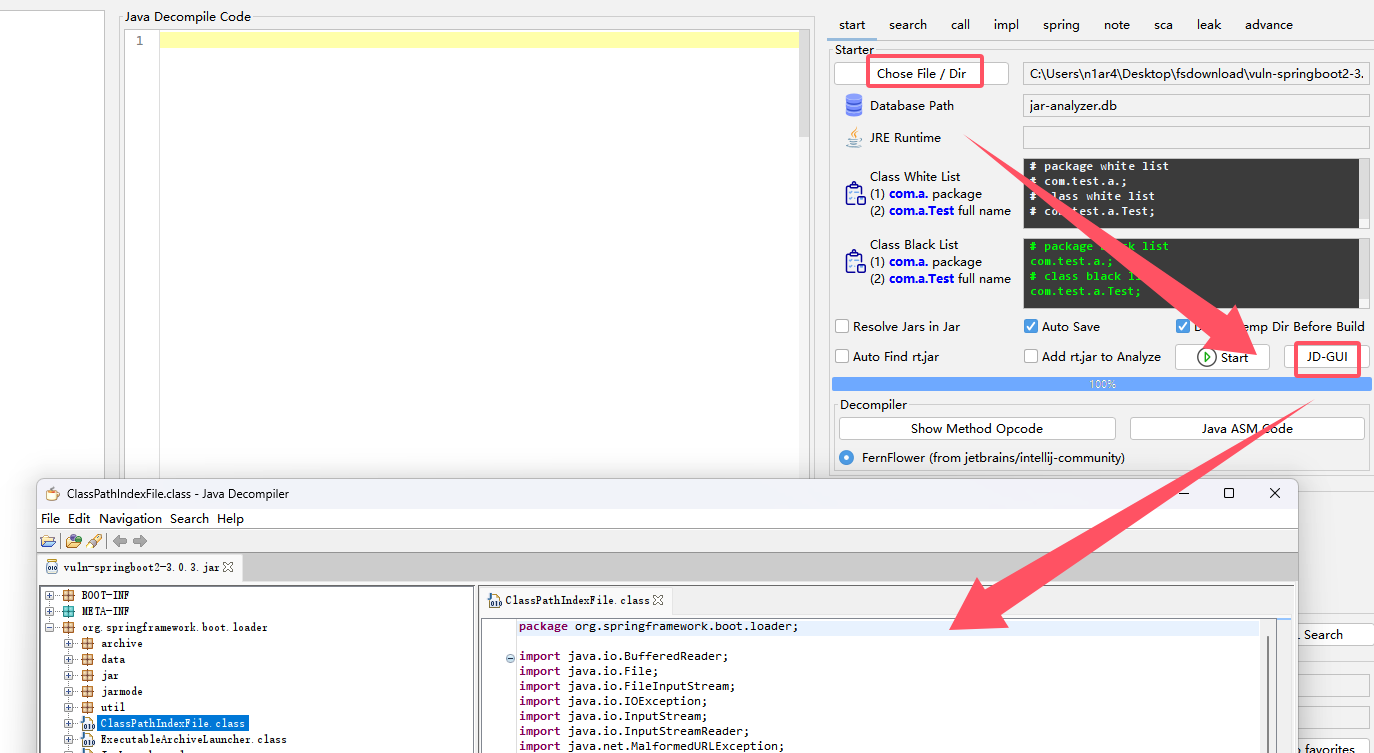Switch to the leak tab
Screen dimensions: 1374x753
click(1208, 25)
